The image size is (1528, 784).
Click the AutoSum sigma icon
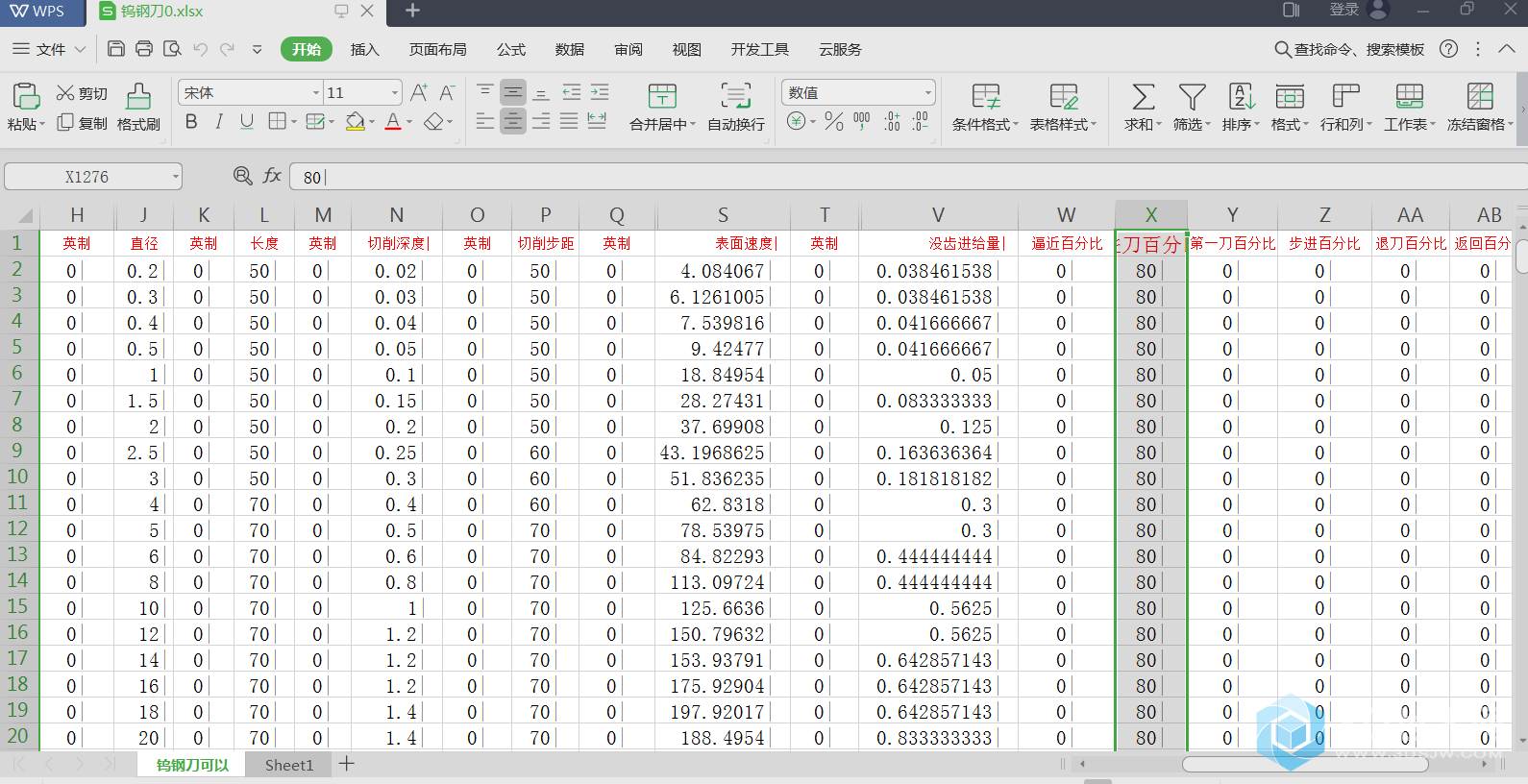pos(1144,96)
